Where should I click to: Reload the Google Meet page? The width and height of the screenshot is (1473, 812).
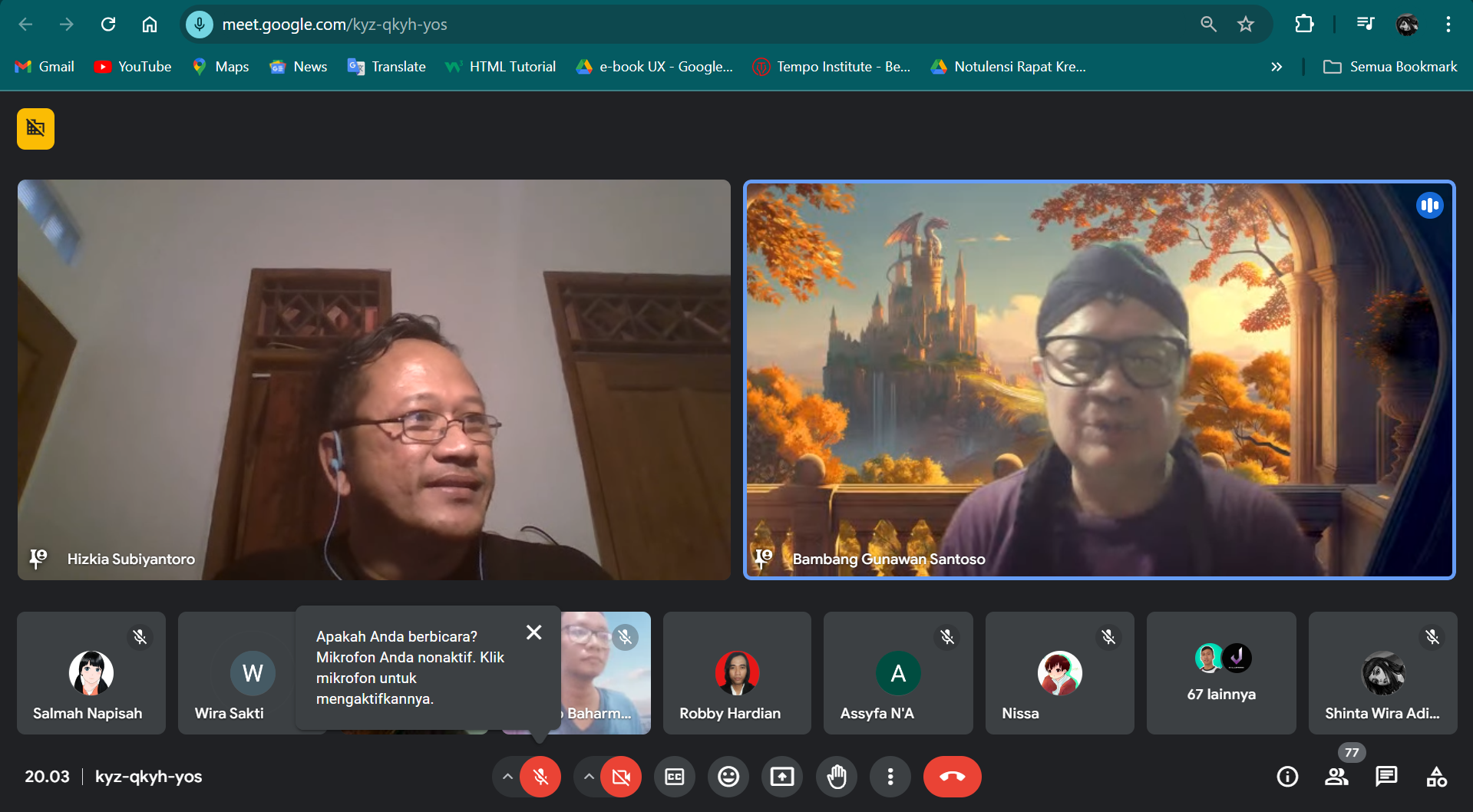tap(108, 25)
